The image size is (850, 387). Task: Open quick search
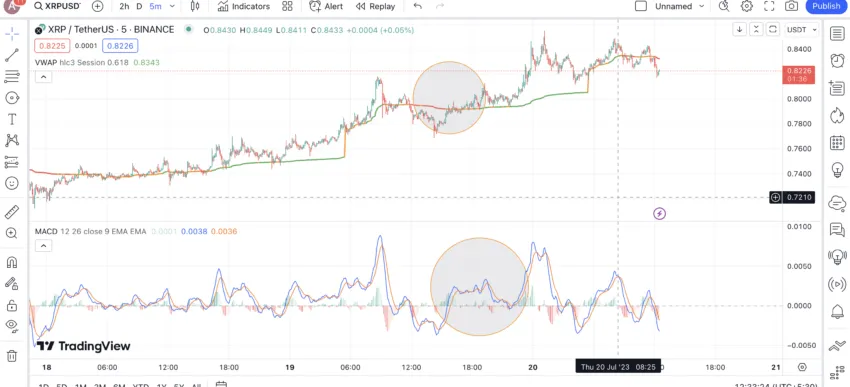pos(724,7)
